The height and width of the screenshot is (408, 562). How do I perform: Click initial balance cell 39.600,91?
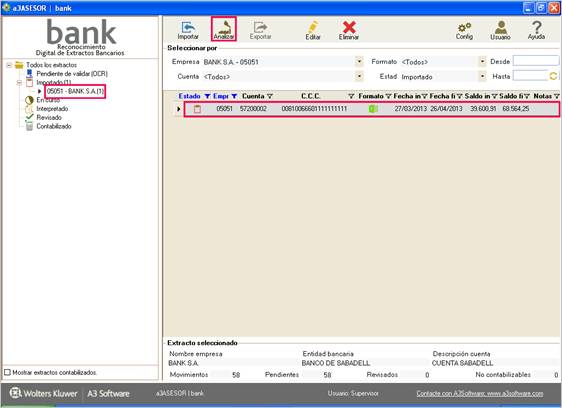point(483,109)
